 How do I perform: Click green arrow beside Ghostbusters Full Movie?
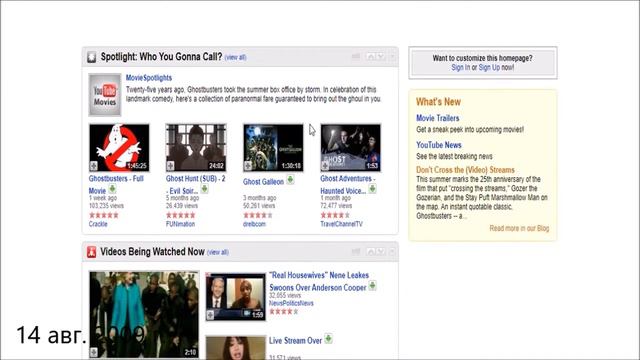(112, 189)
